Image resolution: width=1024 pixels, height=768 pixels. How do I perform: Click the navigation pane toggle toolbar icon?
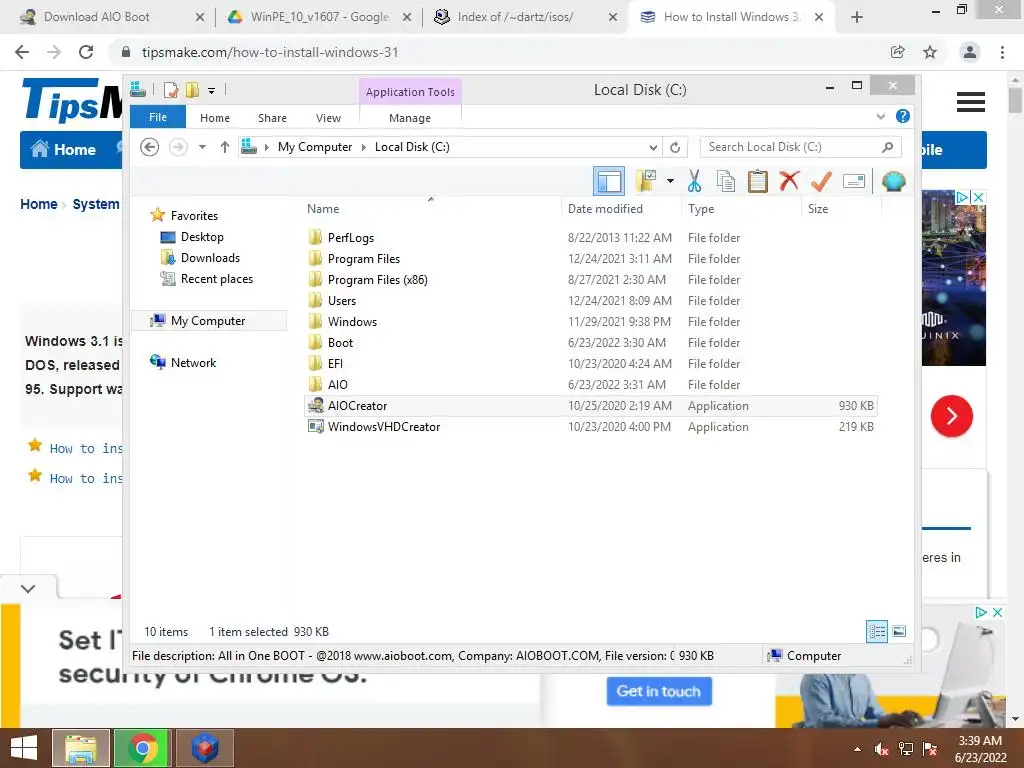609,181
